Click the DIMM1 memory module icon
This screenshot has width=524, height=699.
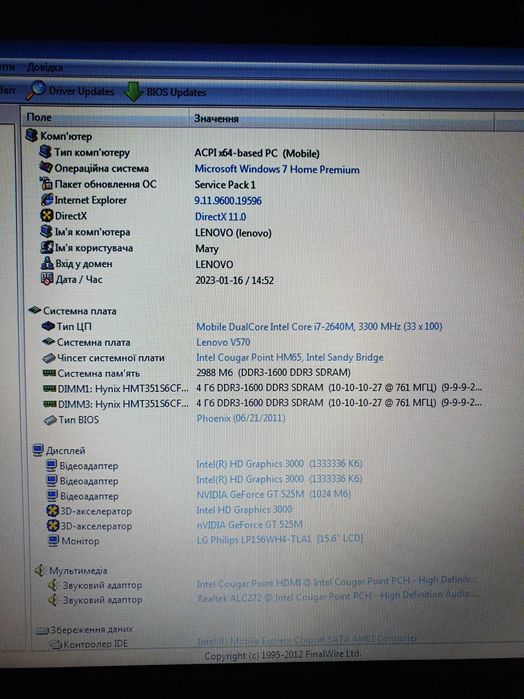[50, 389]
